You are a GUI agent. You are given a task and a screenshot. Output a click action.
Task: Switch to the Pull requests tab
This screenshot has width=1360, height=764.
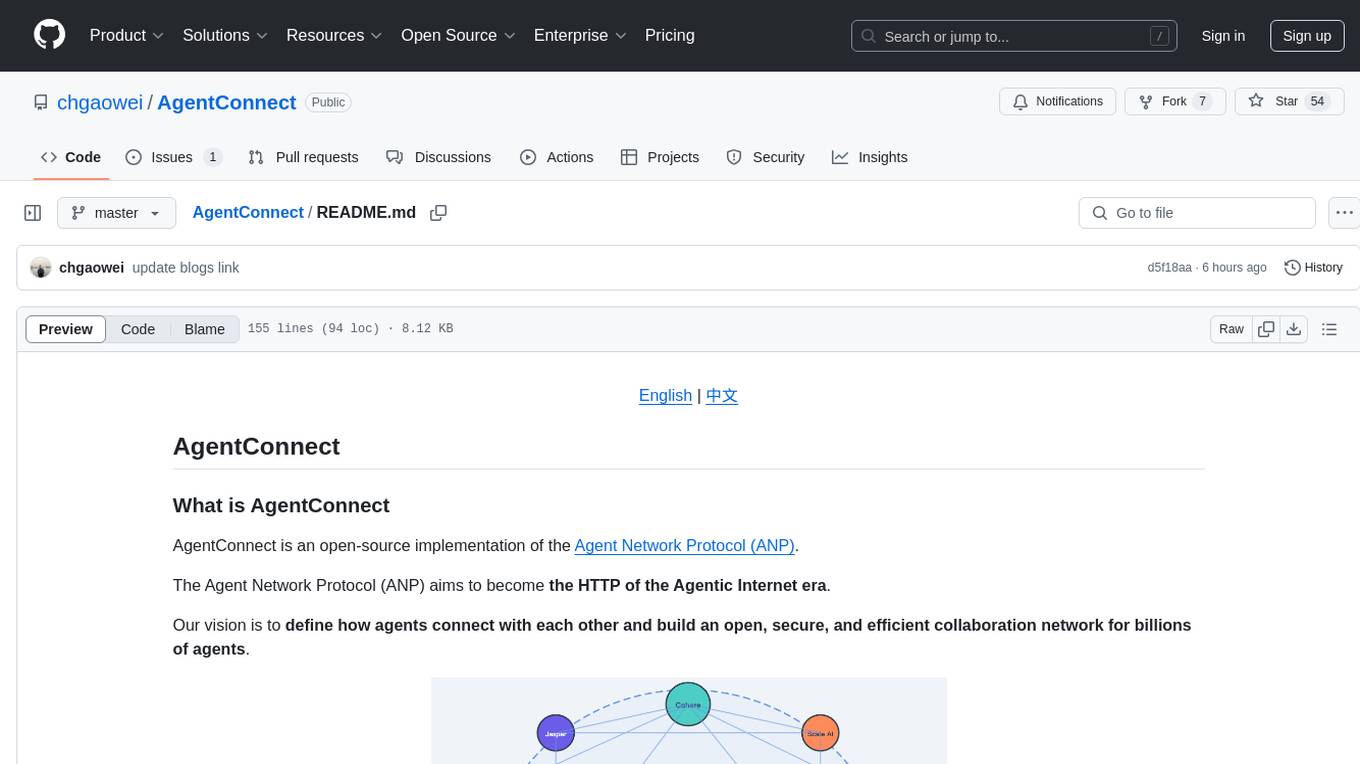303,157
